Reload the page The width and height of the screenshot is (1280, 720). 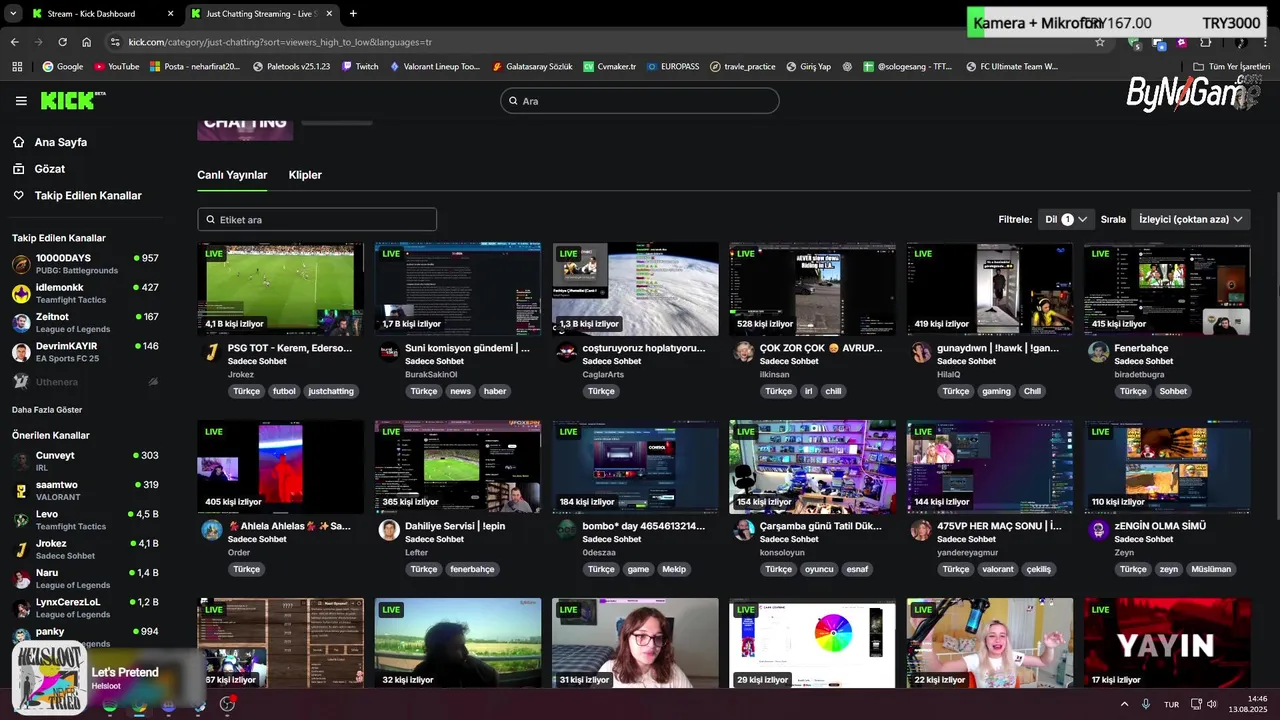coord(62,42)
